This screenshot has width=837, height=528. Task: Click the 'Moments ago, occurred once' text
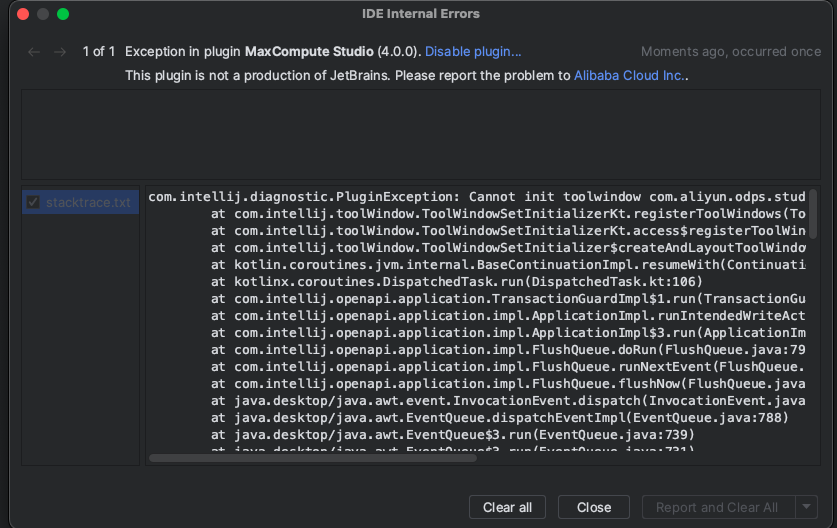[731, 51]
